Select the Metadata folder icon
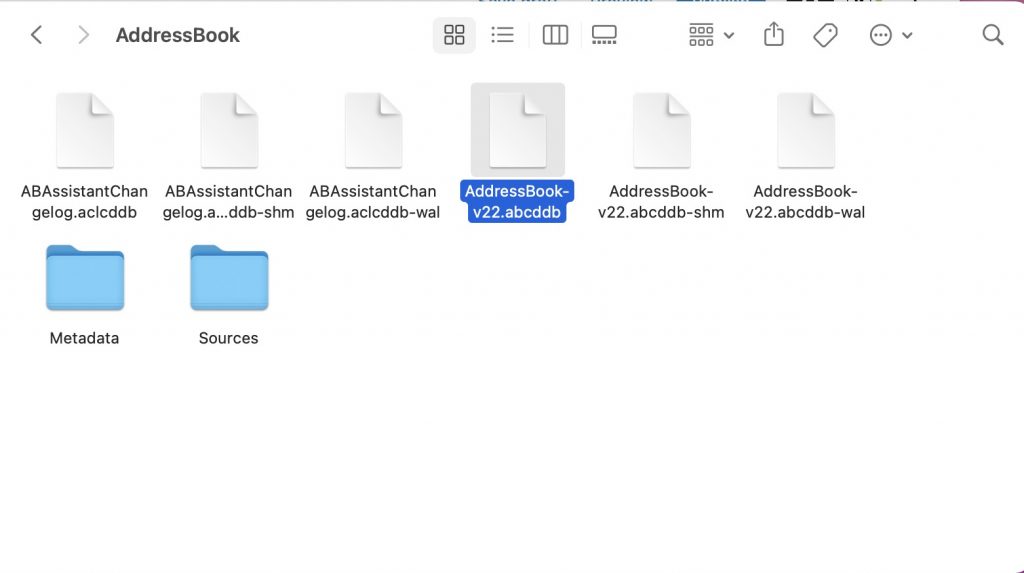Viewport: 1024px width, 573px height. click(85, 278)
